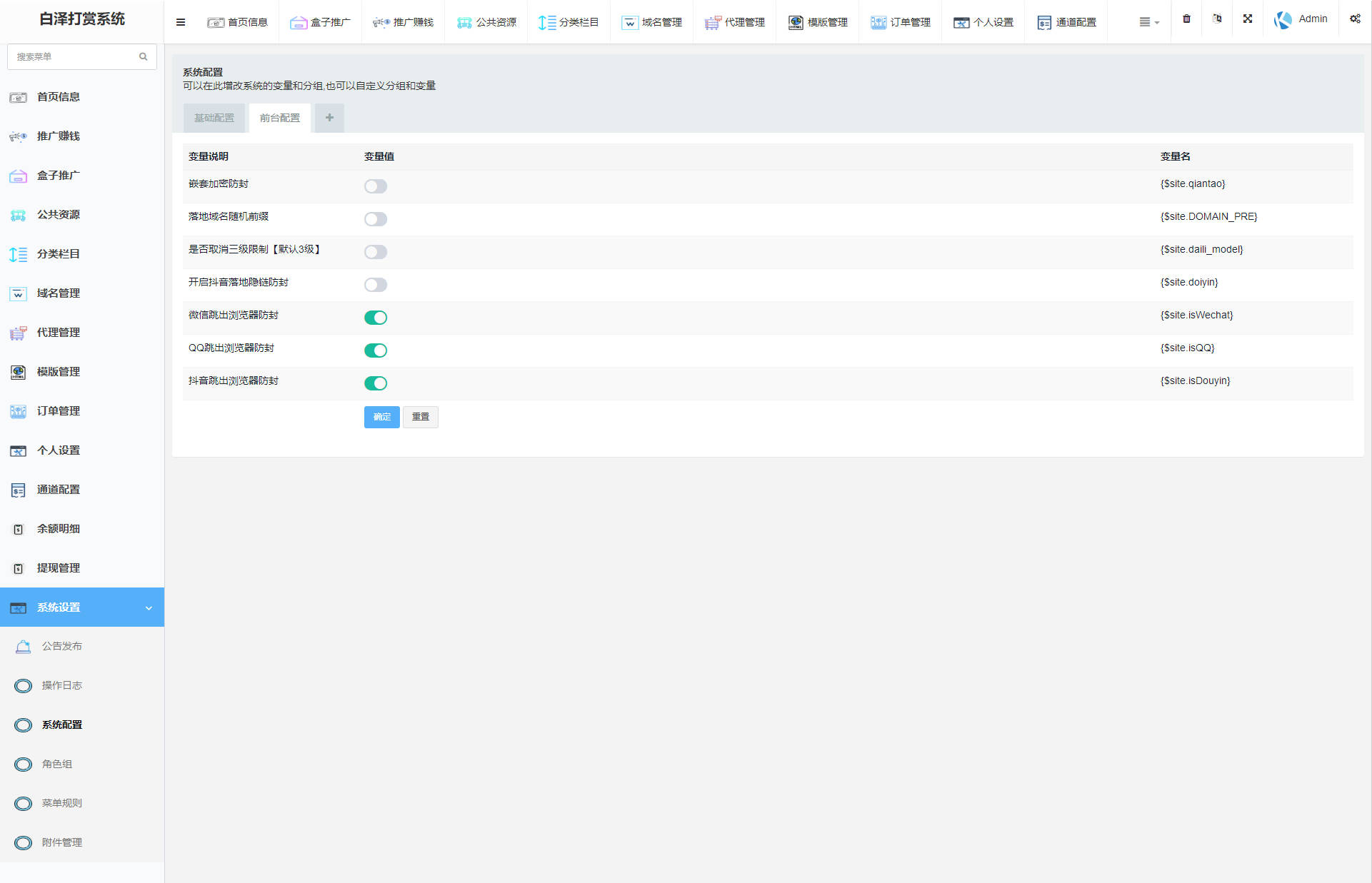Open 域名管理 in the top navigation

651,22
